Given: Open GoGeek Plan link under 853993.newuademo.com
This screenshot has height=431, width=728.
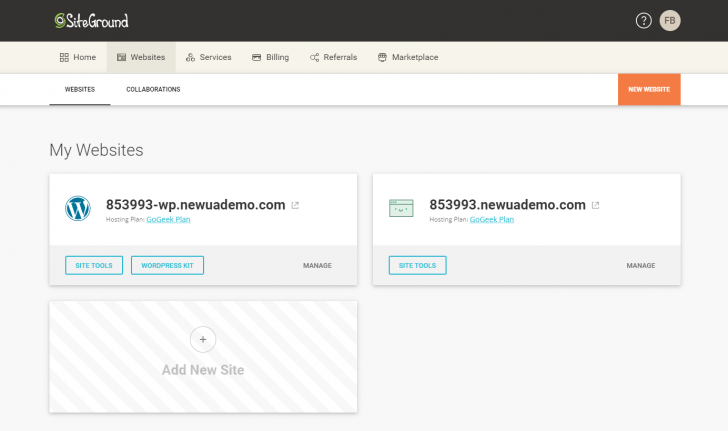Looking at the screenshot, I should [492, 219].
